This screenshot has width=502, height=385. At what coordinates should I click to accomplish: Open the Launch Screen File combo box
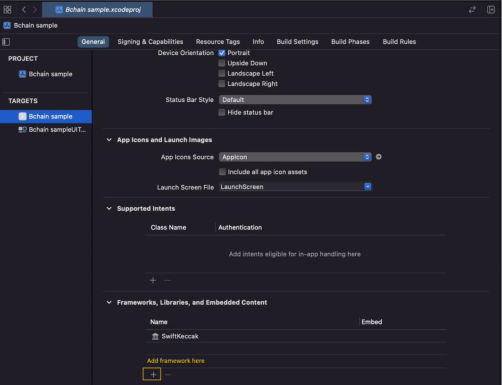(x=295, y=187)
